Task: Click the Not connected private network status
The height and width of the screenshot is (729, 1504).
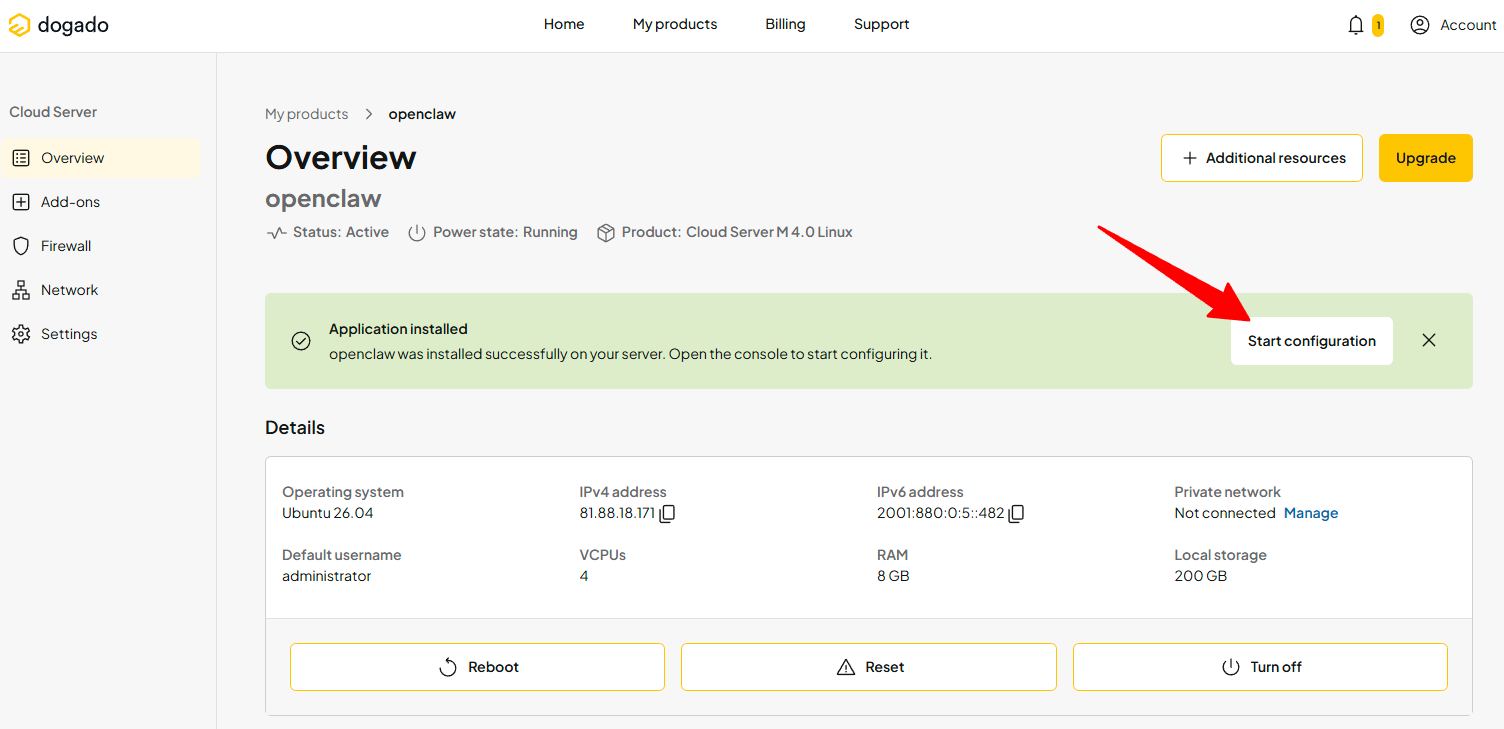Action: pyautogui.click(x=1225, y=513)
